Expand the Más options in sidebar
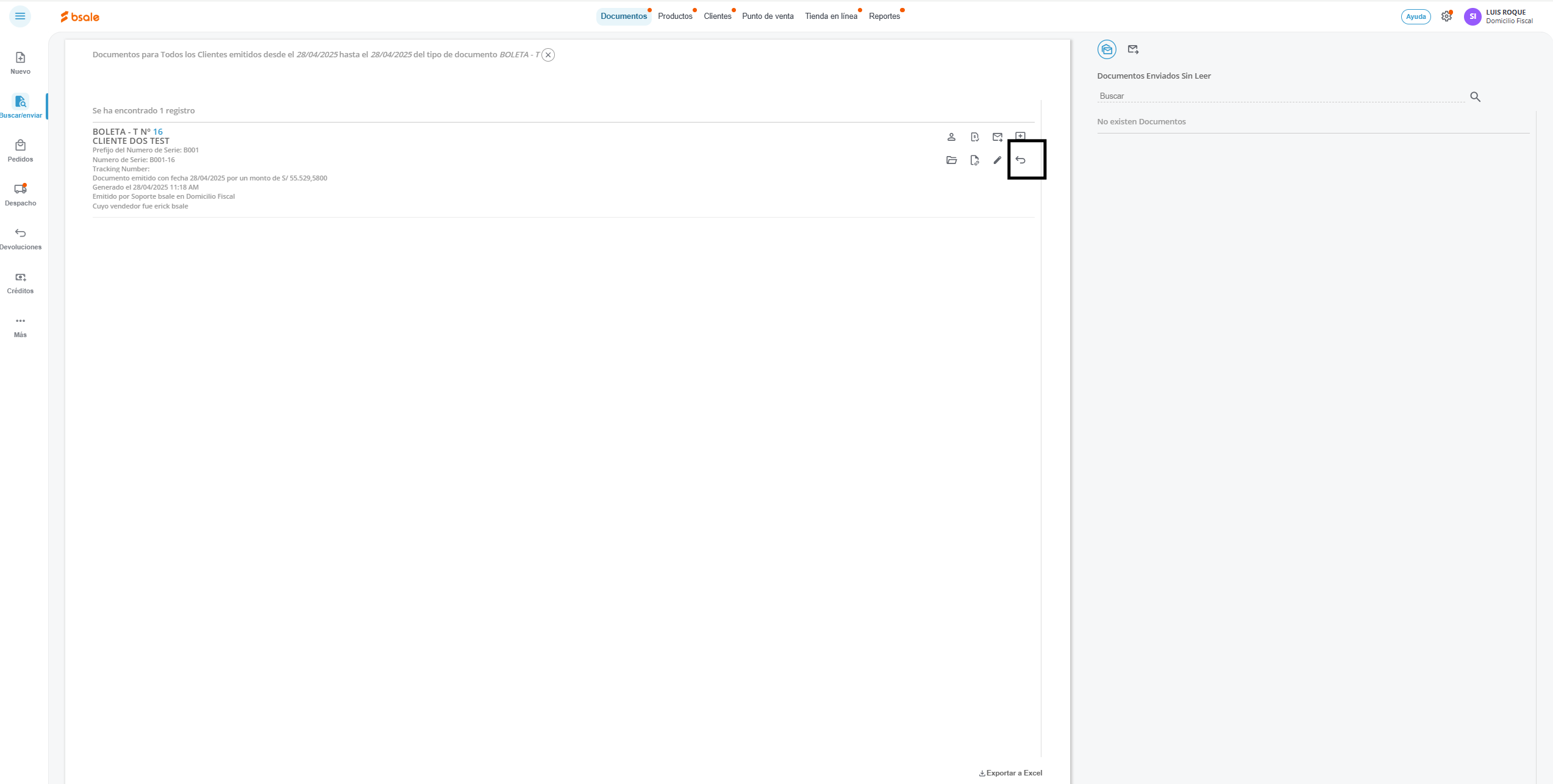This screenshot has height=784, width=1553. 20,326
